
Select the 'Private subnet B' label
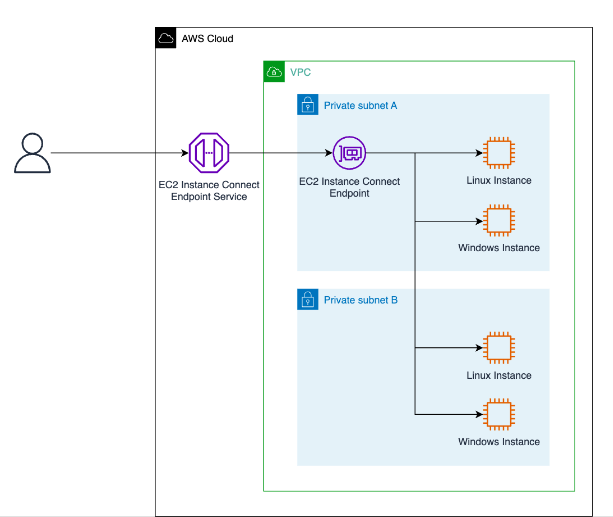click(361, 300)
